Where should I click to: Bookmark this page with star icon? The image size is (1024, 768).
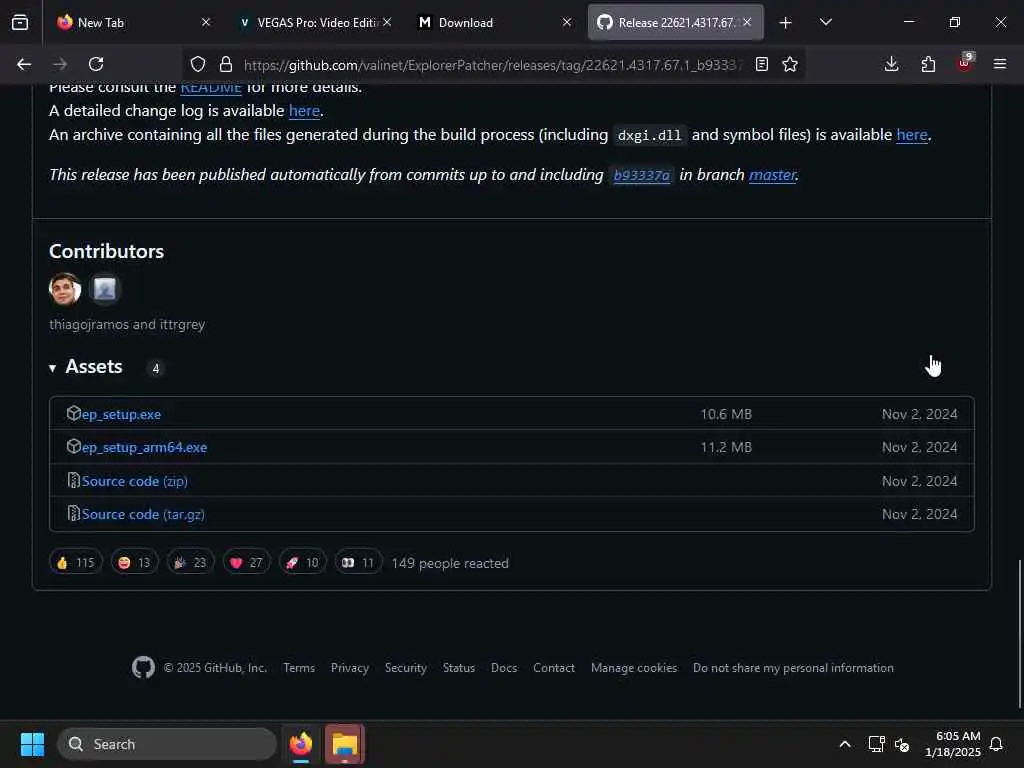coord(790,64)
